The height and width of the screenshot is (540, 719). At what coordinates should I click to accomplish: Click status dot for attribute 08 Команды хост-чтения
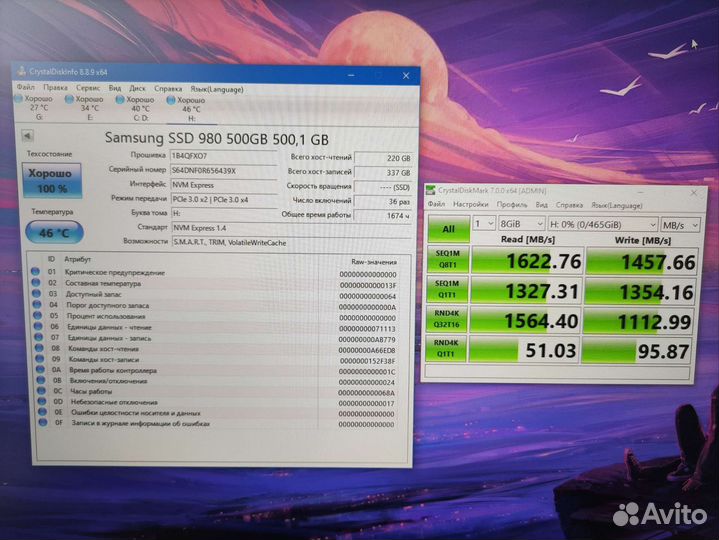39,348
